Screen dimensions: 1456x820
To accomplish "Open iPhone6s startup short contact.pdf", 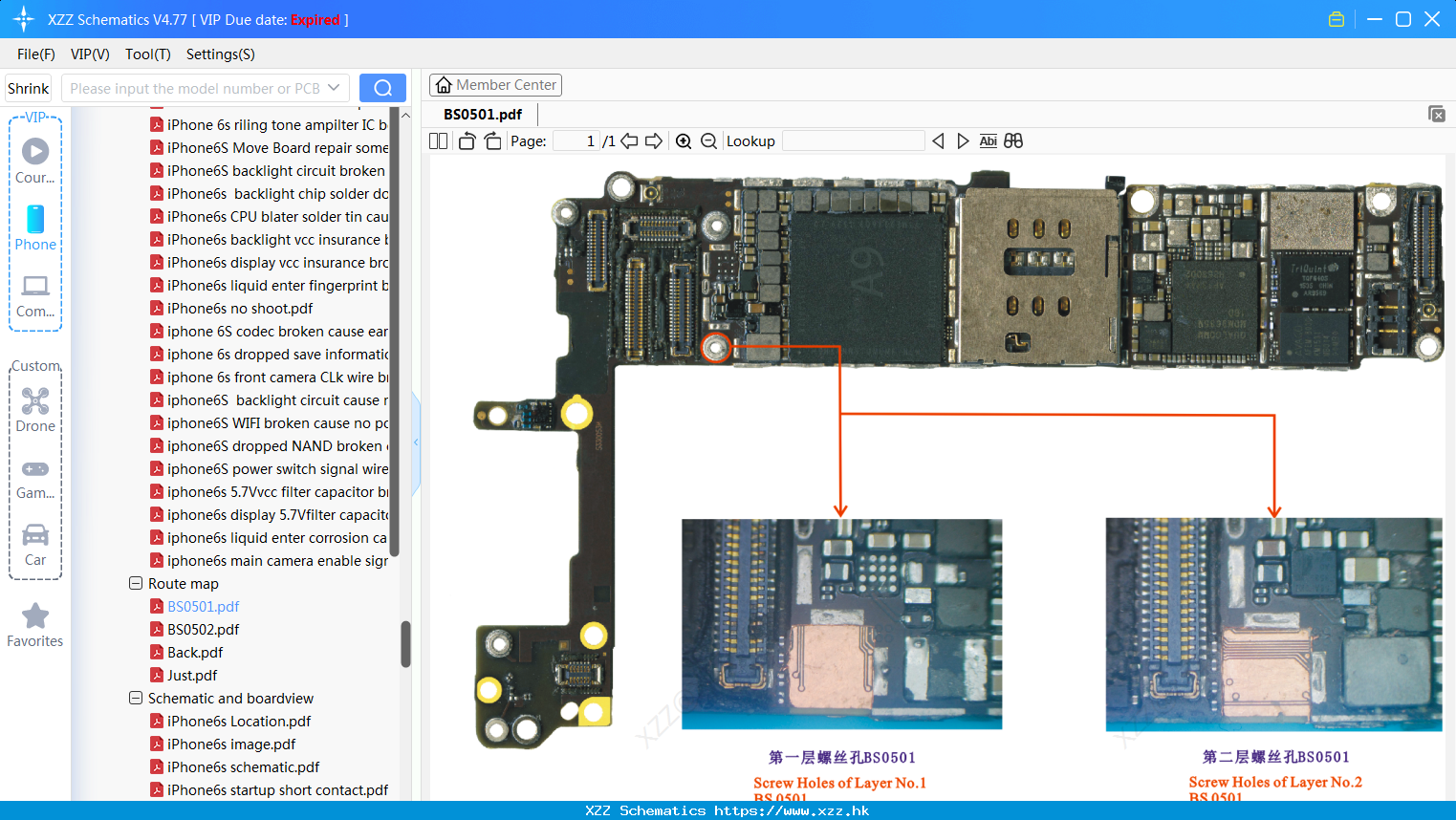I will coord(277,789).
